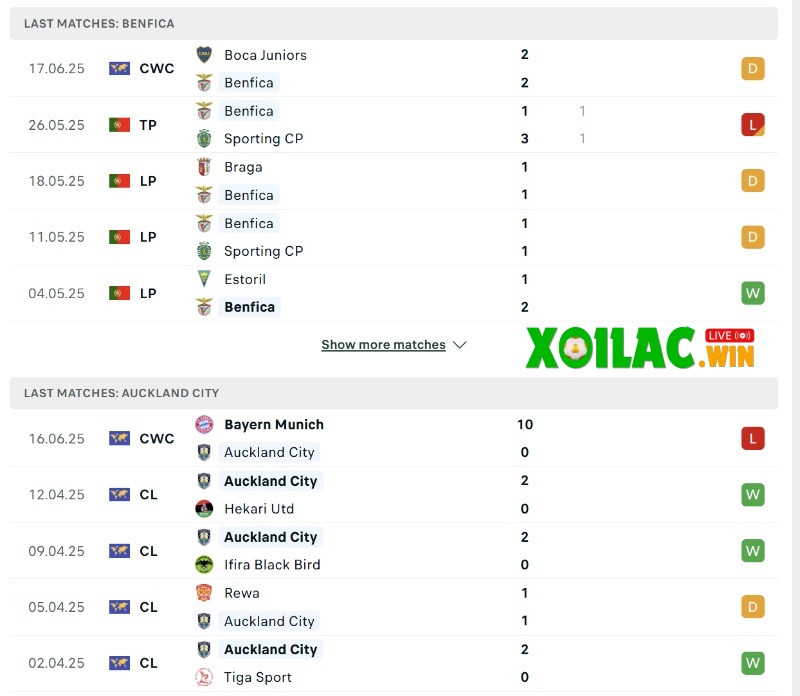The height and width of the screenshot is (696, 800).
Task: Click the Estoril club crest icon
Action: pyautogui.click(x=204, y=279)
